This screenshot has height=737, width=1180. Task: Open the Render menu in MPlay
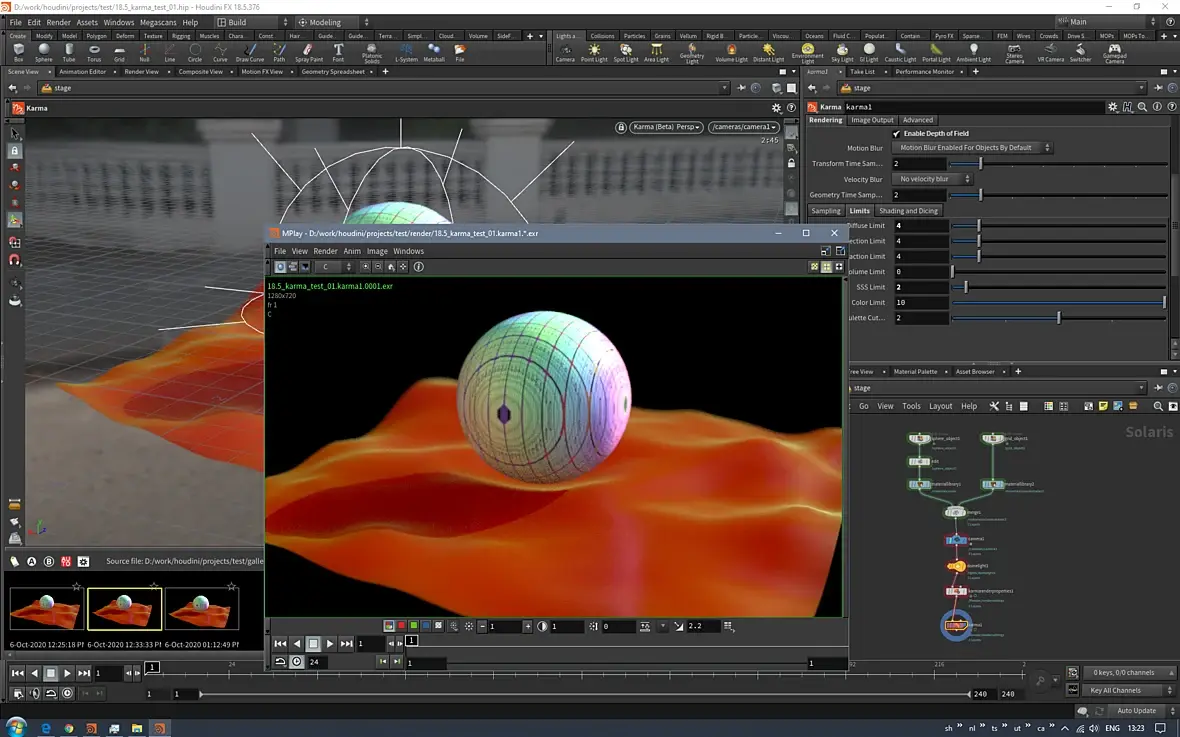pyautogui.click(x=325, y=251)
